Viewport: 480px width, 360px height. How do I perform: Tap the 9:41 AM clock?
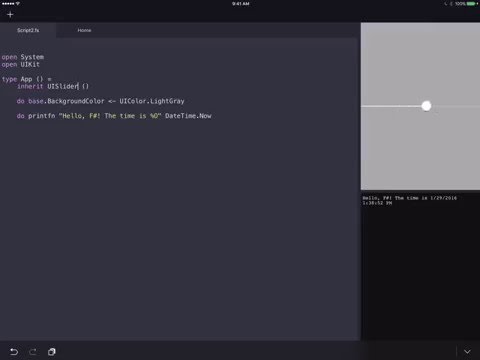click(240, 4)
